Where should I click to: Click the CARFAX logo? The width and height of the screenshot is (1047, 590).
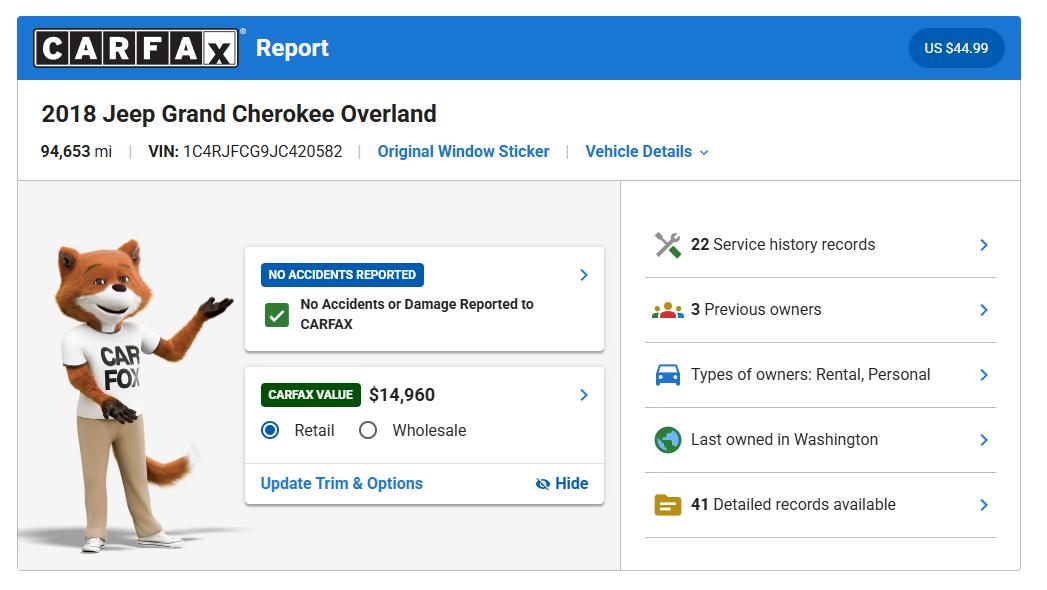136,48
